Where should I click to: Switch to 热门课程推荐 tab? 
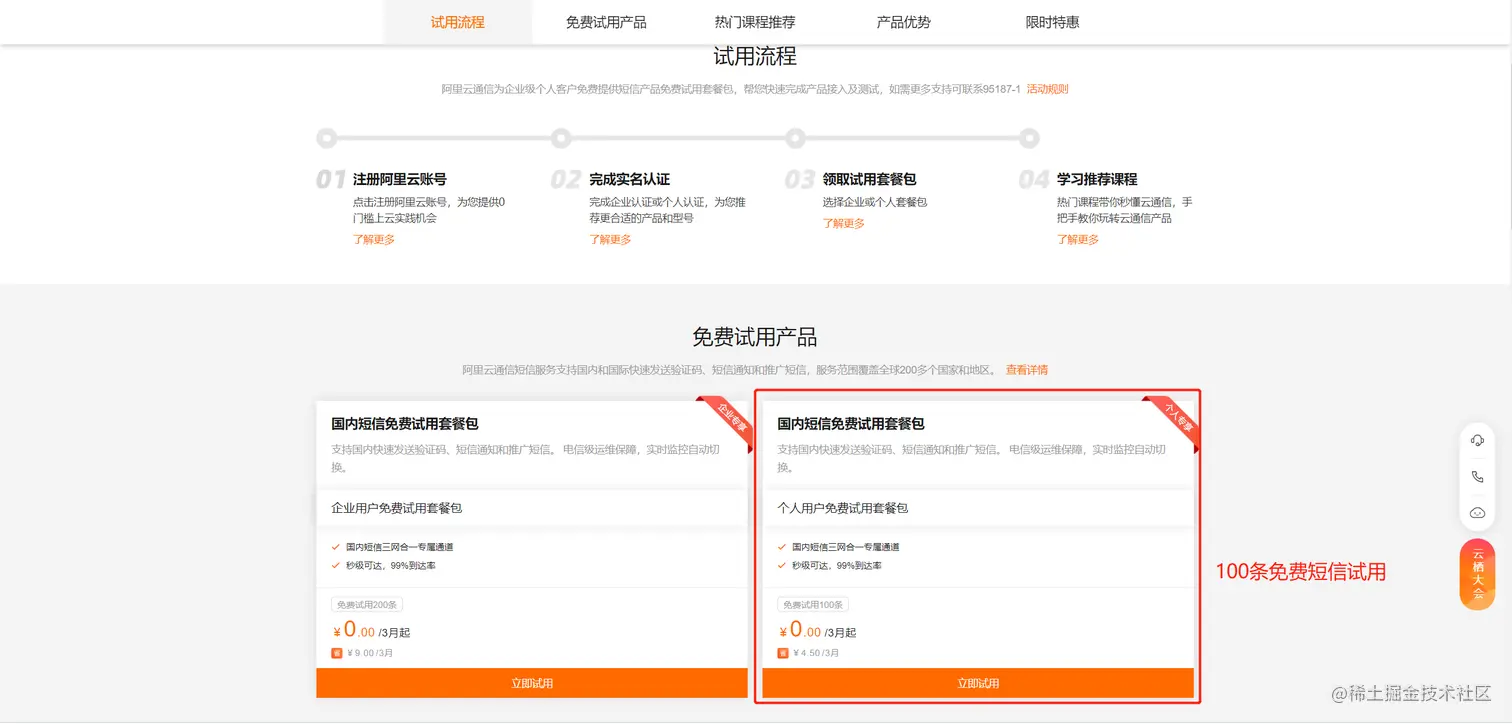point(755,22)
